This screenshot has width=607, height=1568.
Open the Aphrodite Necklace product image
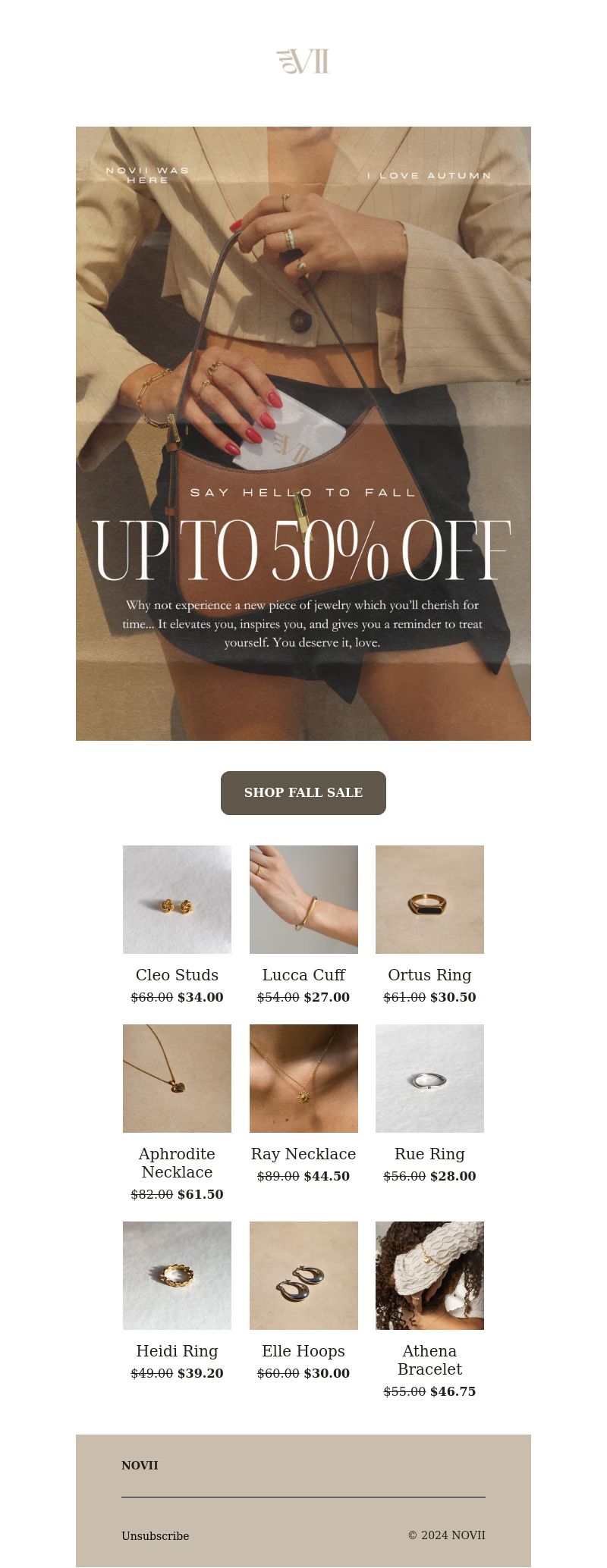point(177,1078)
